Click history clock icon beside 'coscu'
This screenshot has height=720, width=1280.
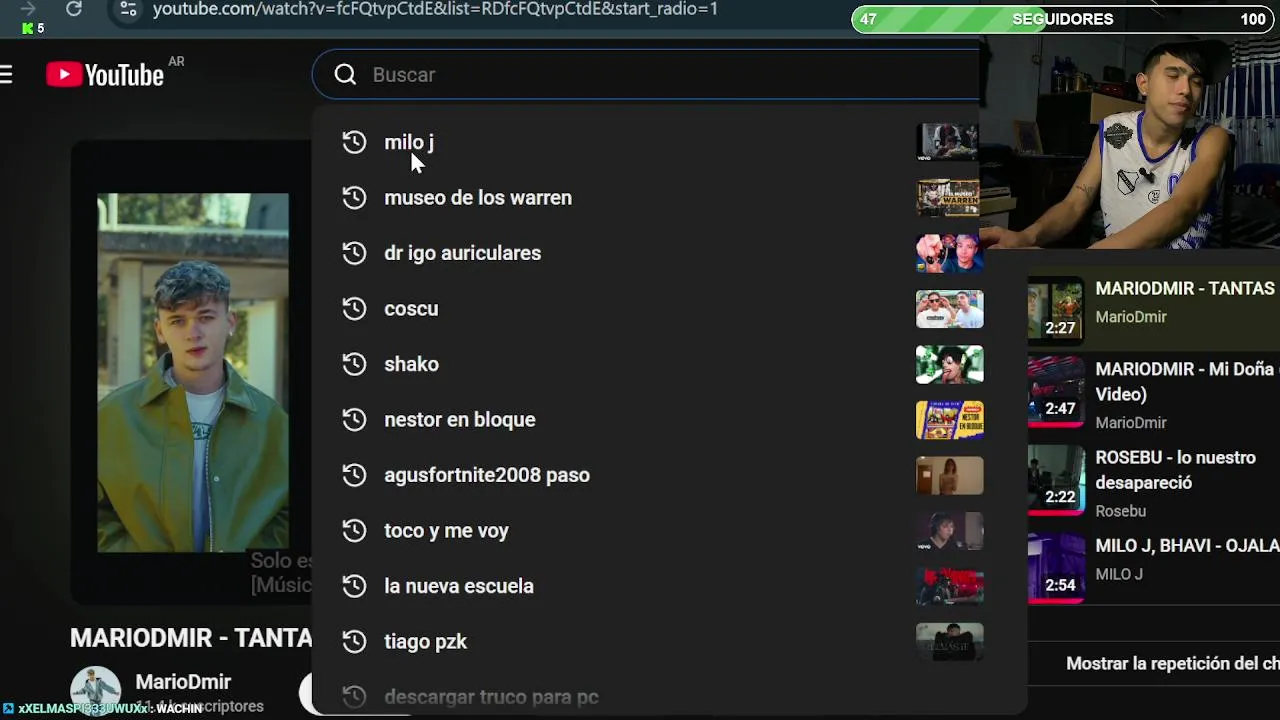pos(354,309)
